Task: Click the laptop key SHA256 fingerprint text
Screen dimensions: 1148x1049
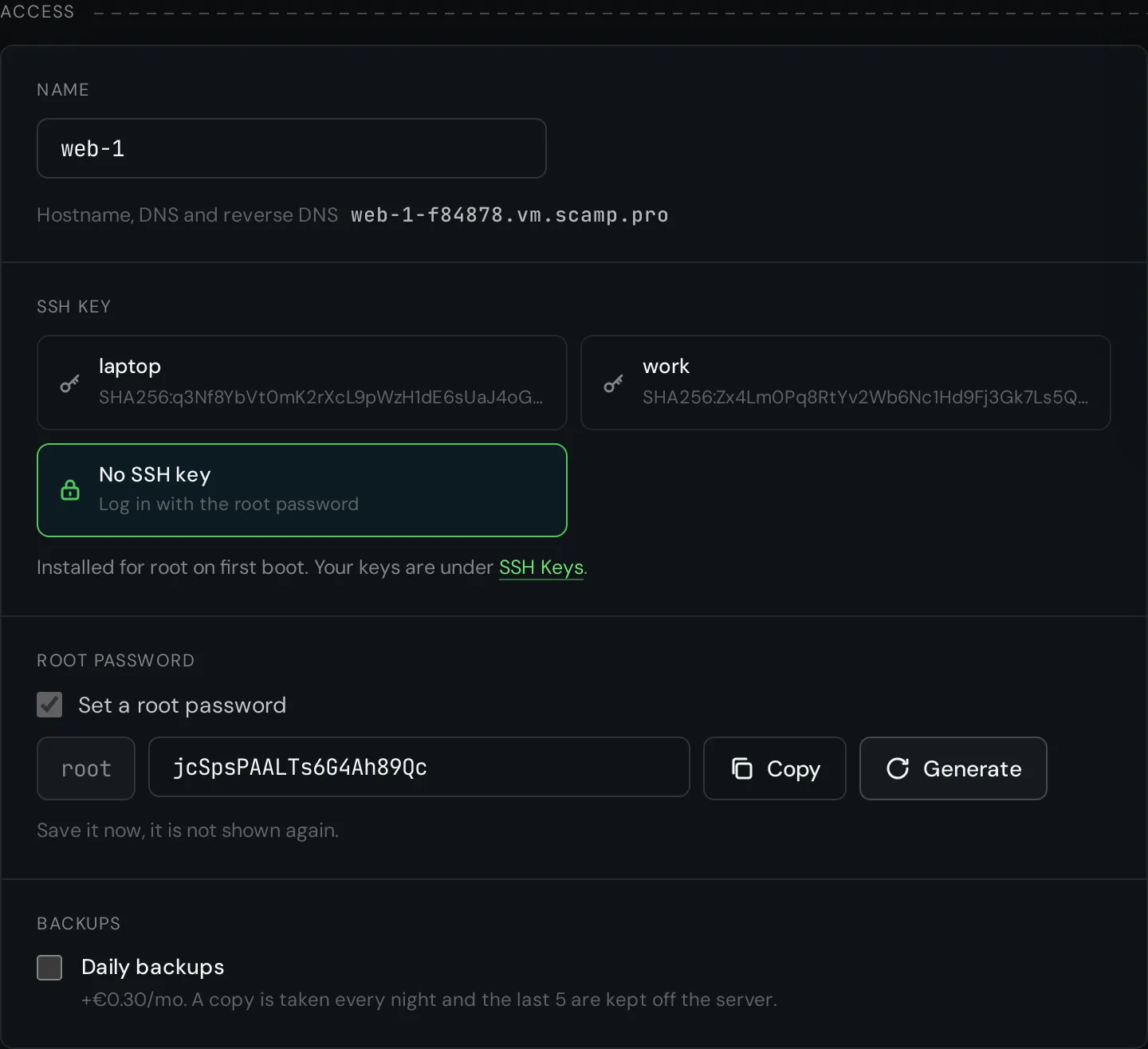Action: tap(320, 397)
